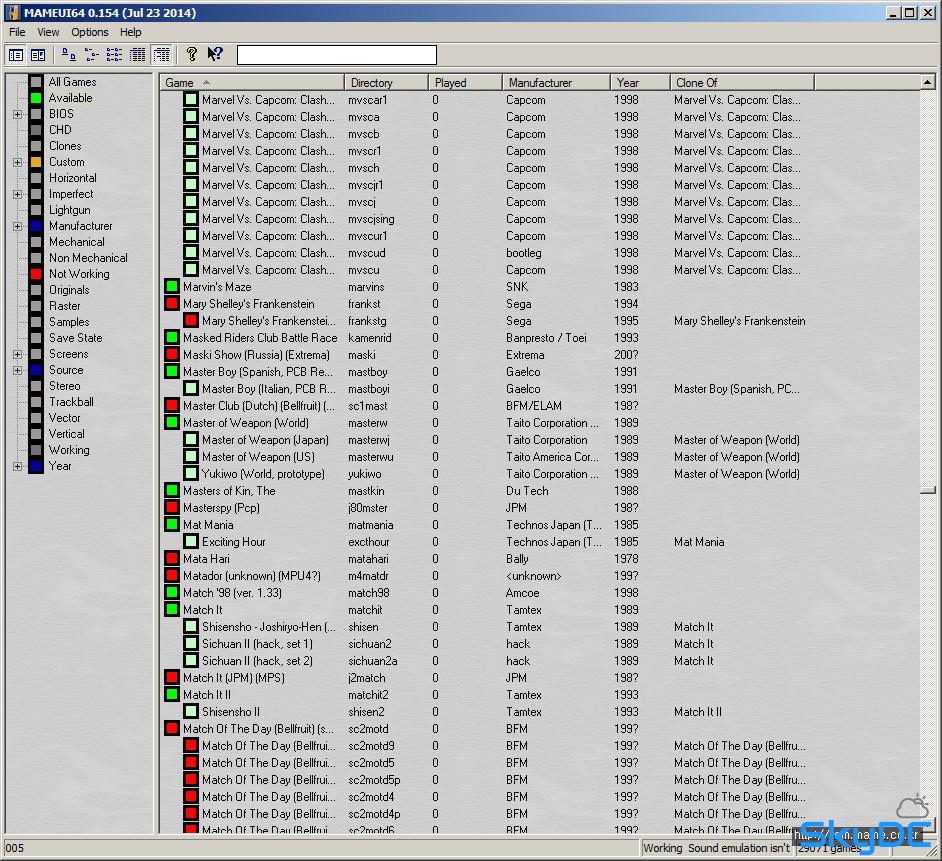Click the red icon beside Masterspy (Pcp)
Viewport: 942px width, 861px height.
coord(172,508)
